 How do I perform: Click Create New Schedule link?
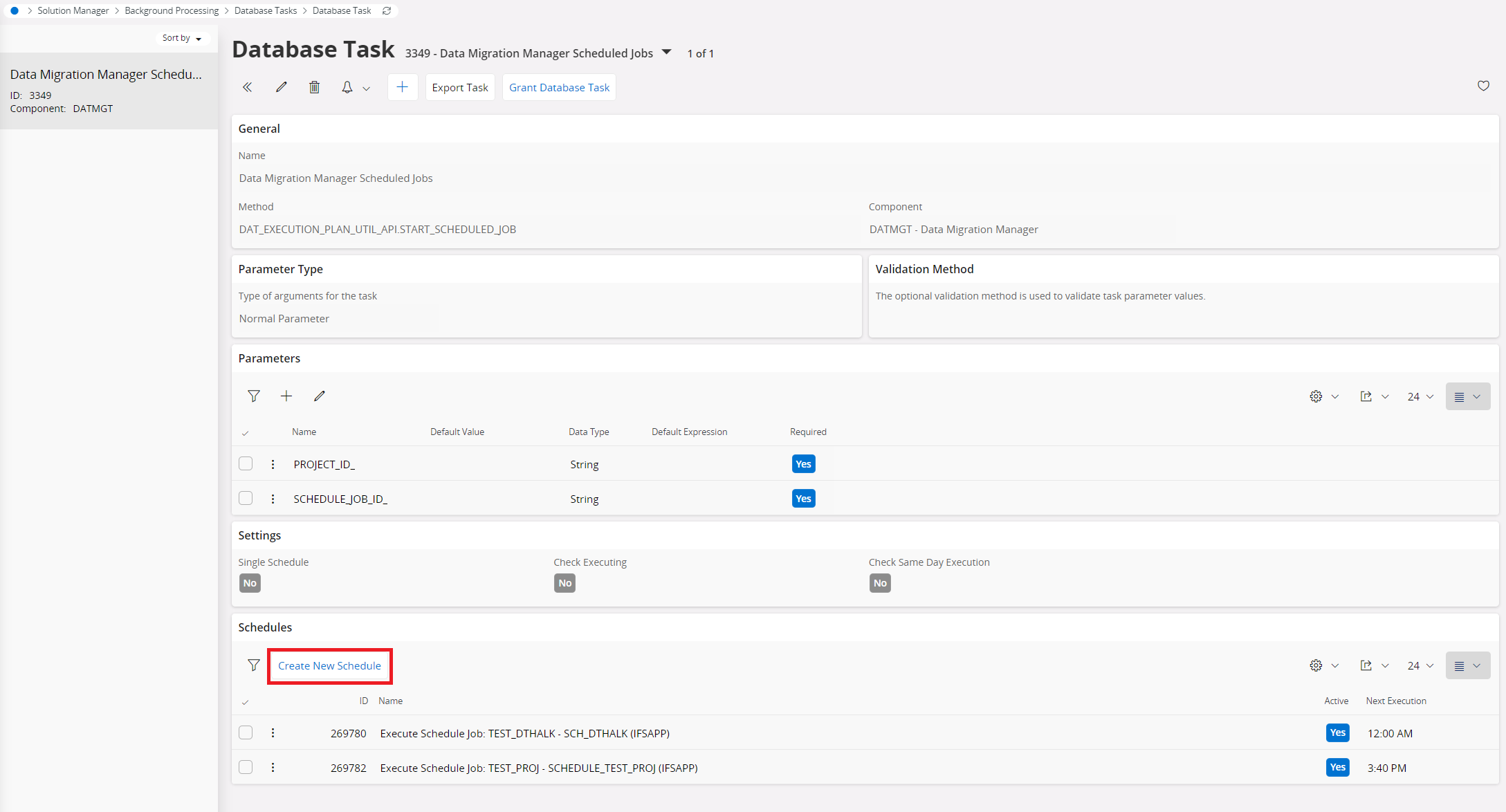point(329,665)
